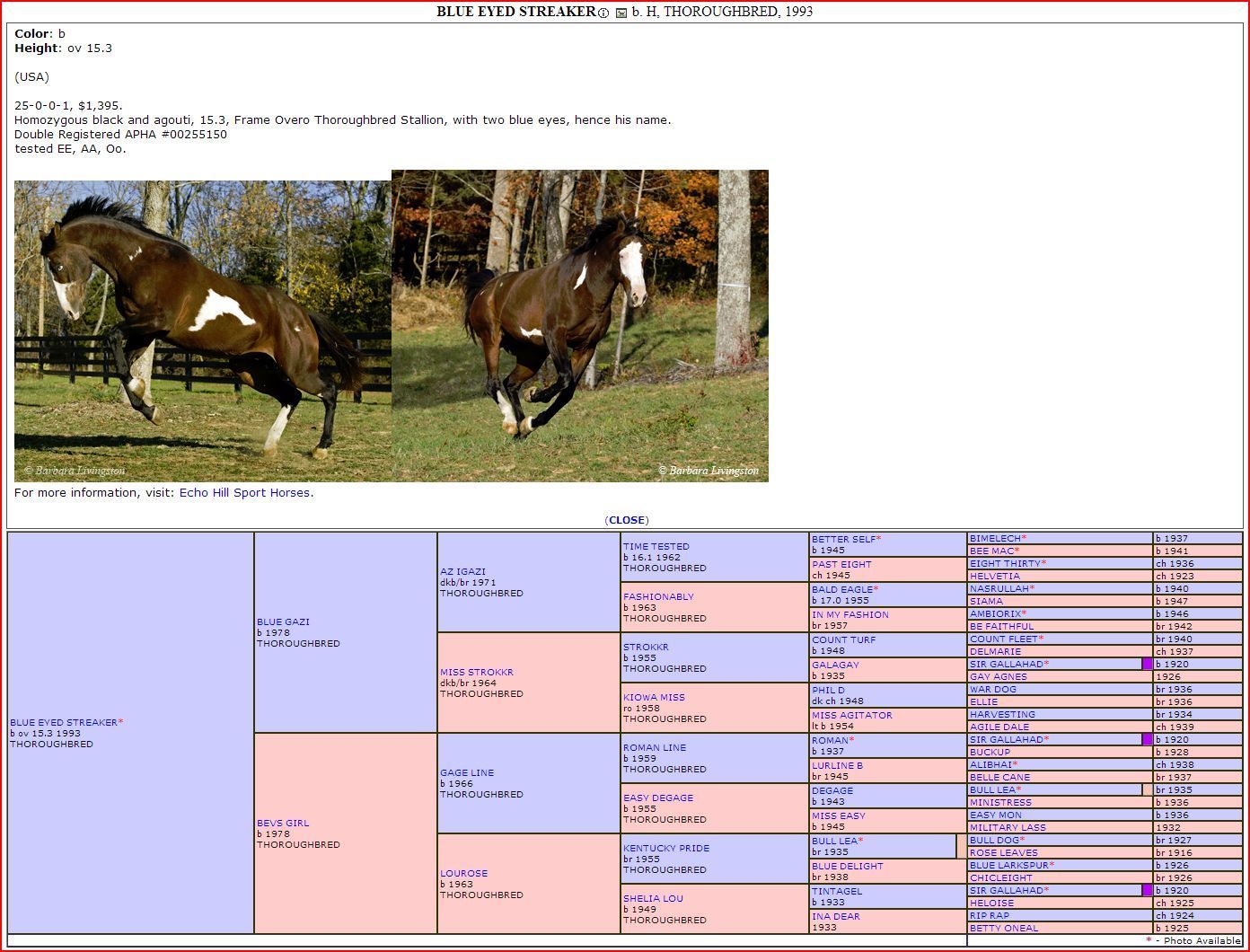1250x952 pixels.
Task: Click the purple marker next to Gay Agnes's sire
Action: coord(1147,664)
